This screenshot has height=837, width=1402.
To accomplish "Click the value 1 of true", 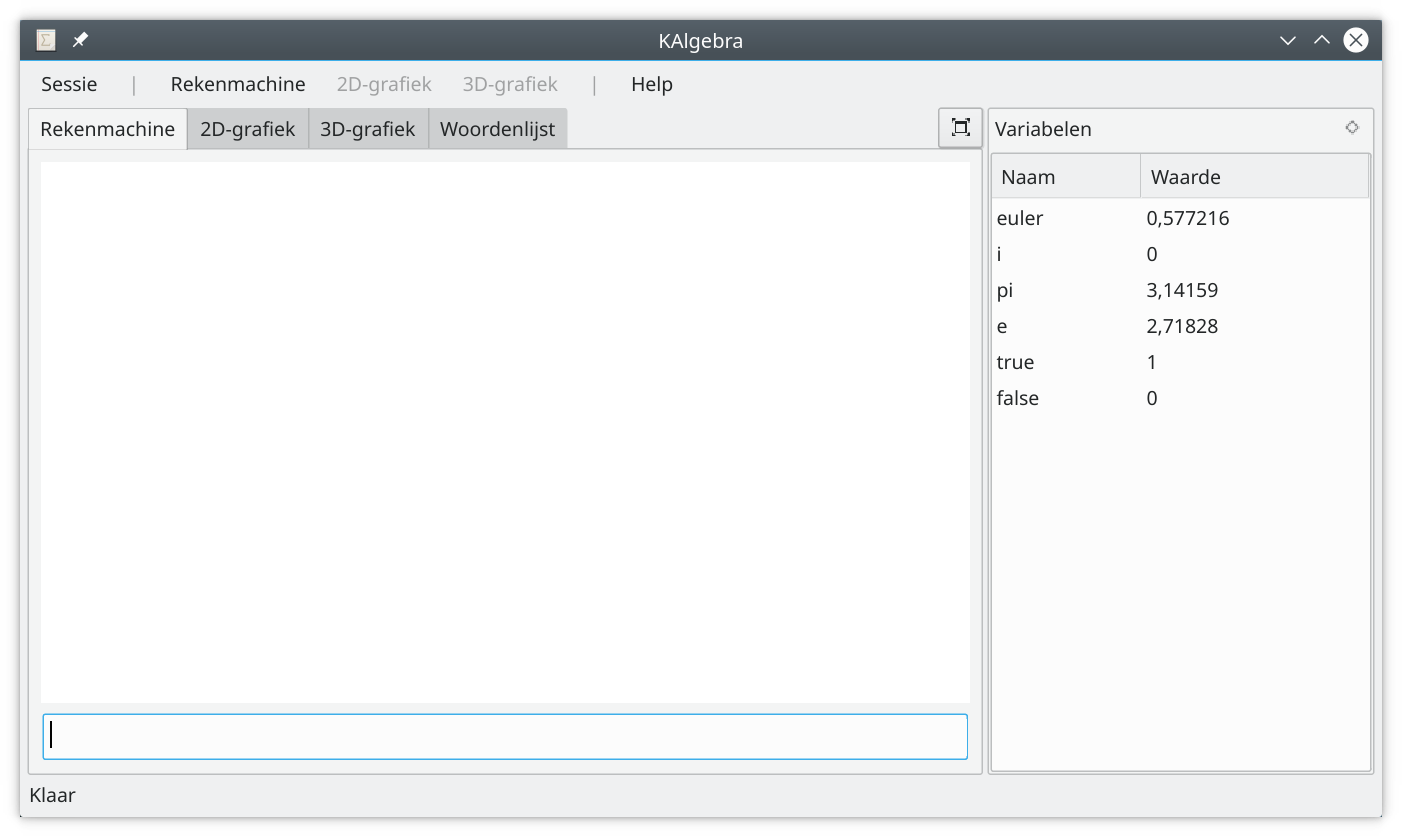I will 1152,362.
